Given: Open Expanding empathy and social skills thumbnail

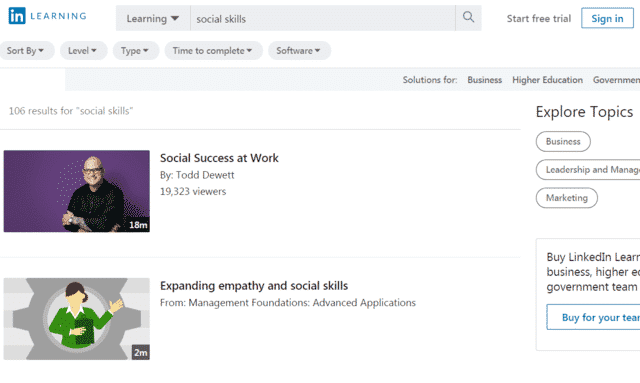Looking at the screenshot, I should point(77,319).
